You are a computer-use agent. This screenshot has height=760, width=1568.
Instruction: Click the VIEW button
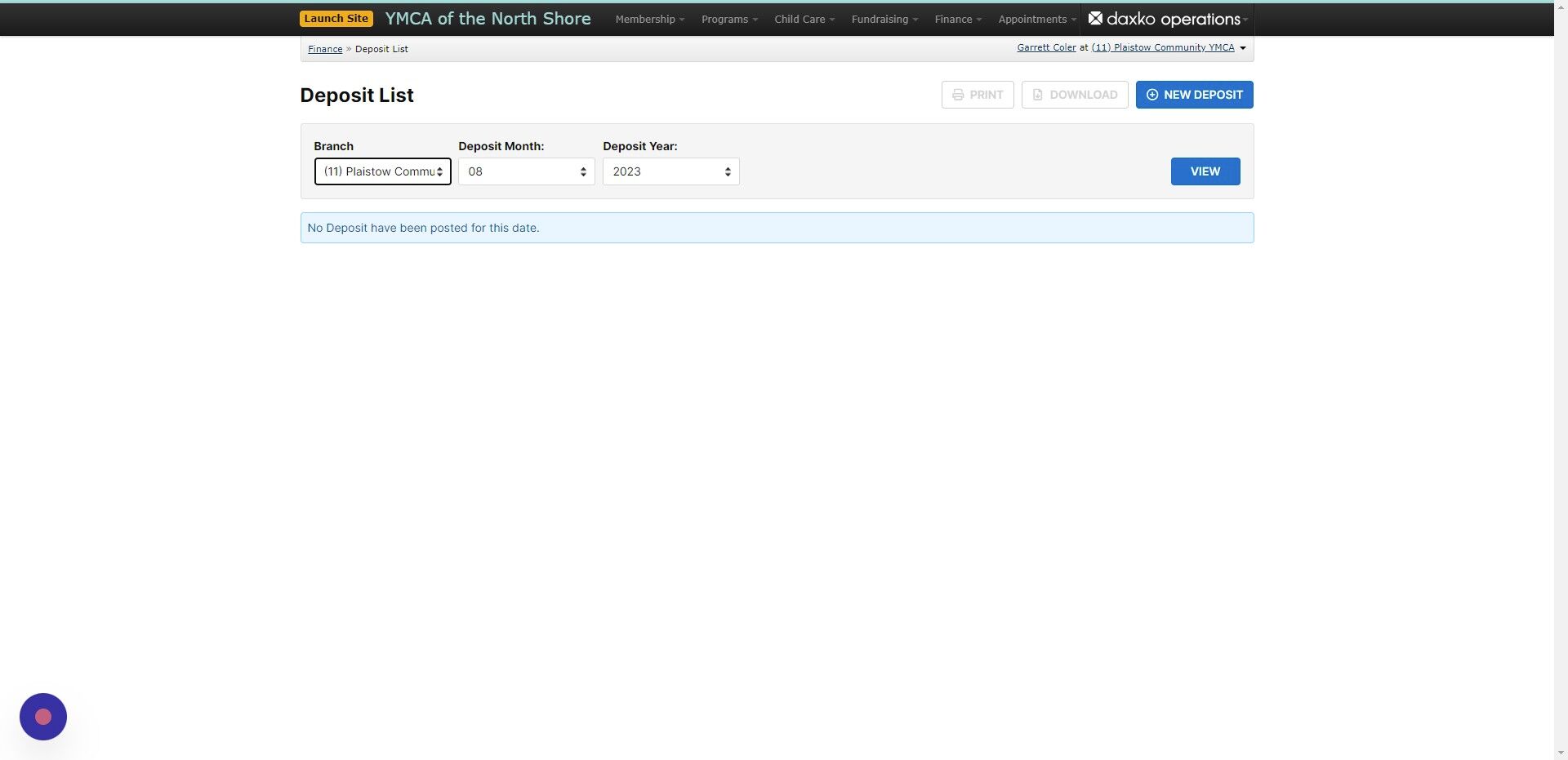click(1205, 171)
